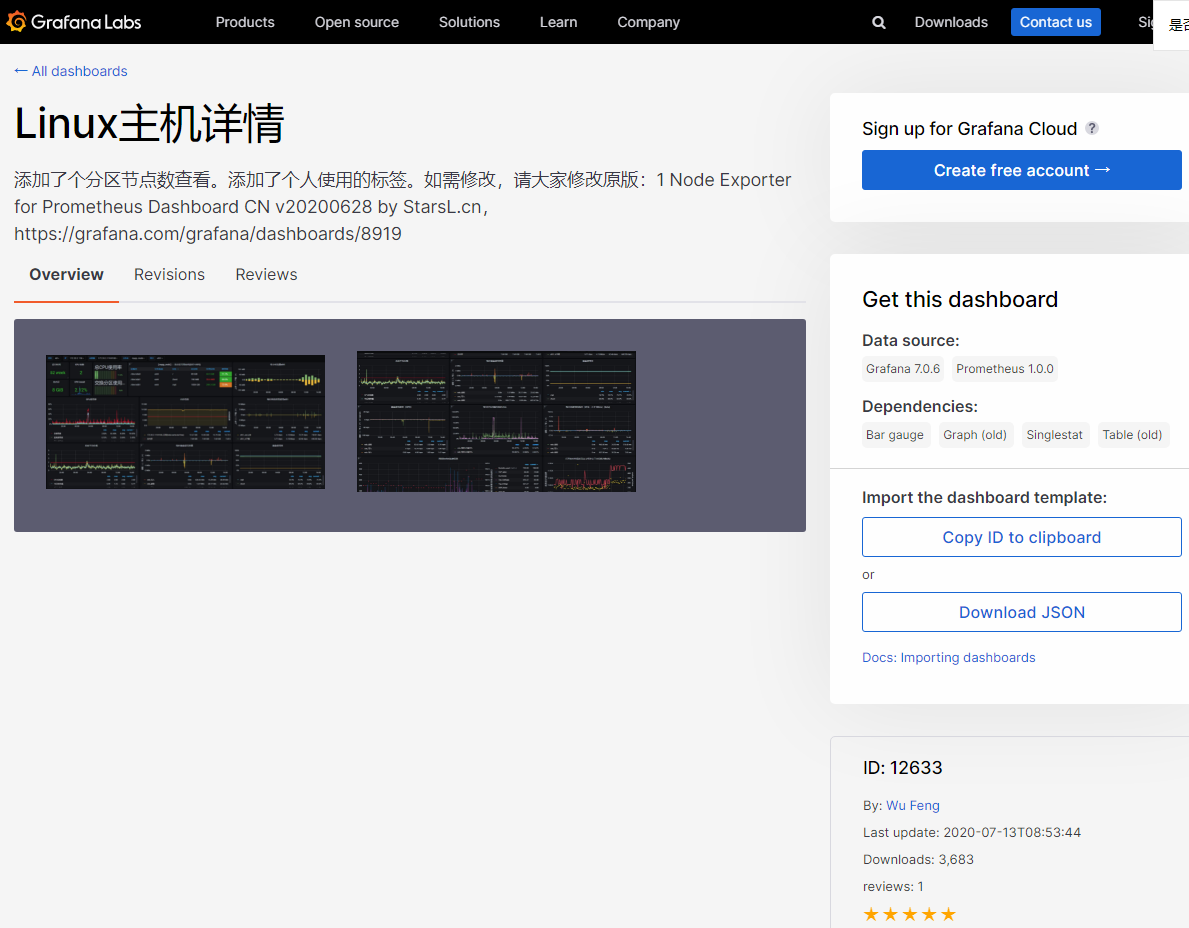
Task: Click the Sign up for Grafana Cloud heading
Action: point(970,129)
